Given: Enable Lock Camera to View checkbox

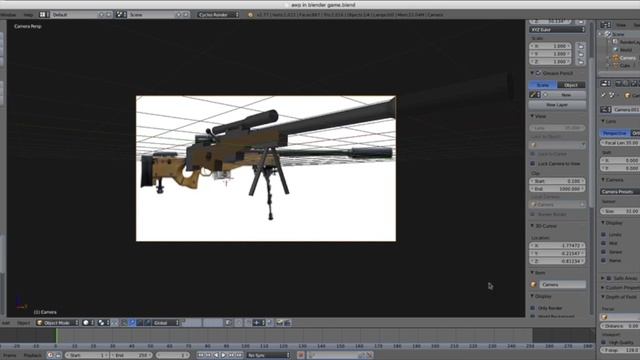Looking at the screenshot, I should tap(533, 164).
